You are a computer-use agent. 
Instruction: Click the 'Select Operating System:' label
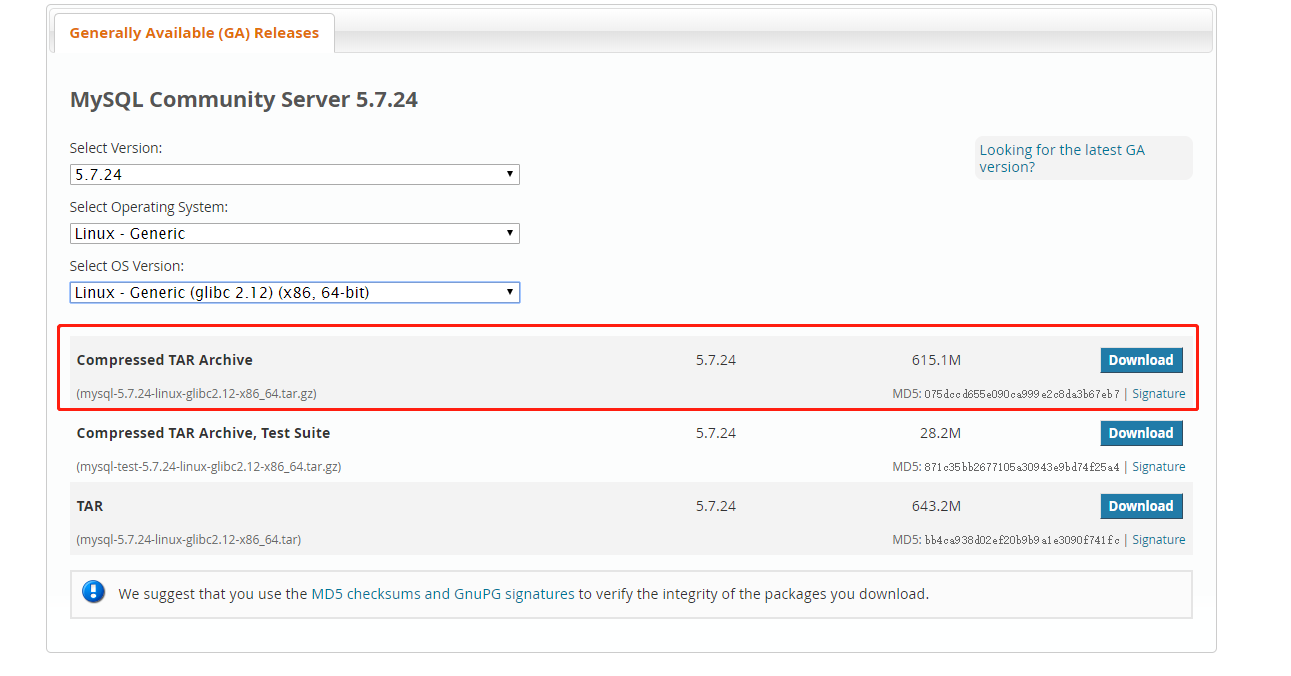coord(149,207)
